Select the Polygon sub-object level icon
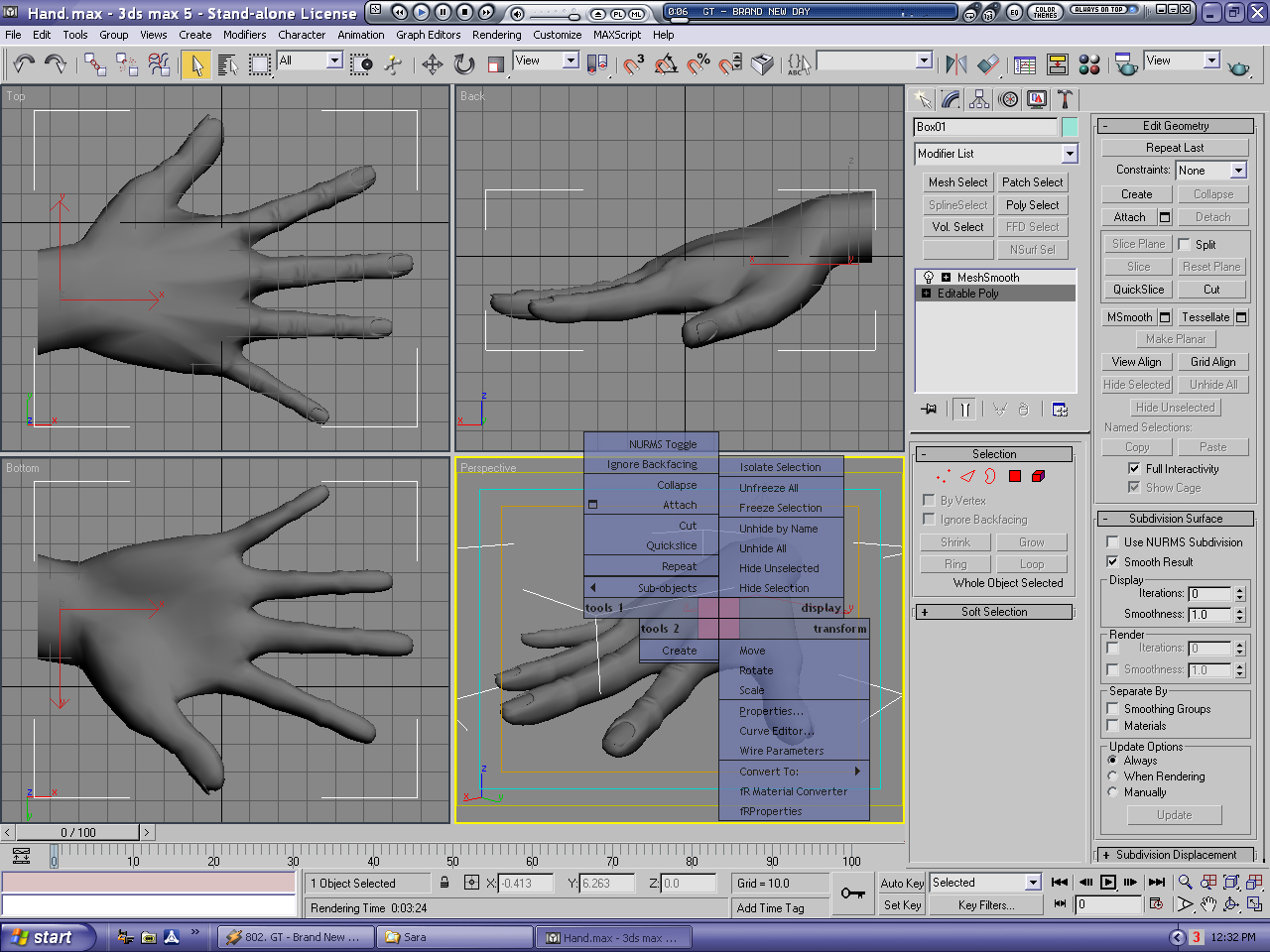 pyautogui.click(x=1014, y=477)
